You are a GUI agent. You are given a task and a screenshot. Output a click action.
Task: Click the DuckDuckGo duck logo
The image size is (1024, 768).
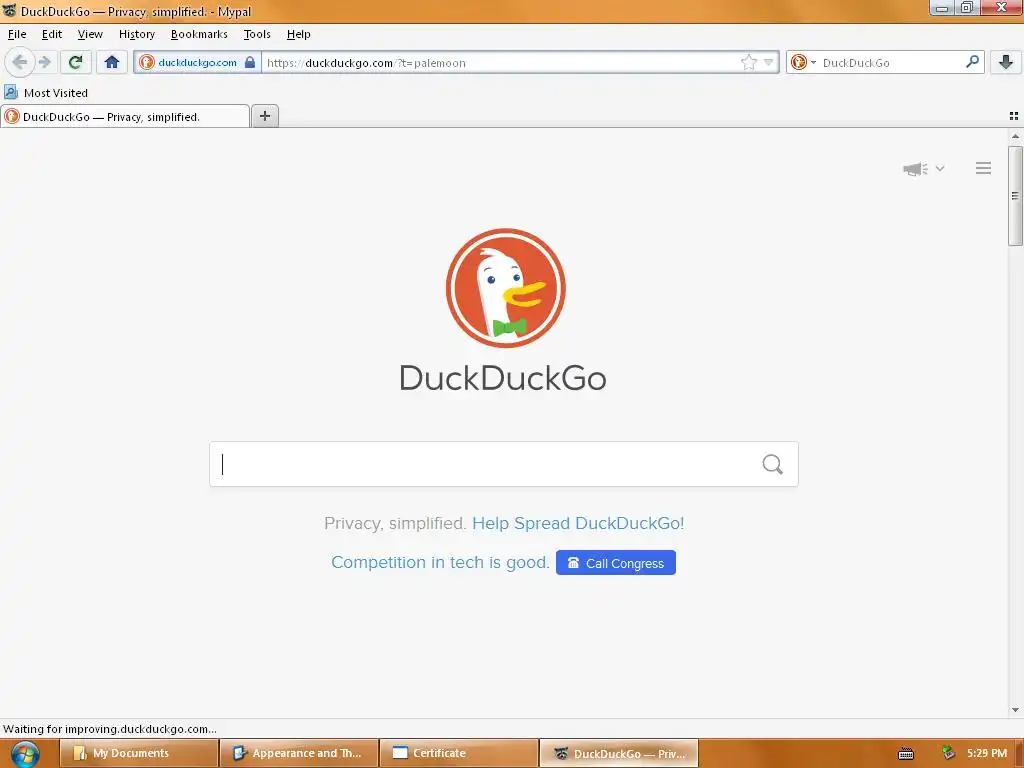pos(505,287)
